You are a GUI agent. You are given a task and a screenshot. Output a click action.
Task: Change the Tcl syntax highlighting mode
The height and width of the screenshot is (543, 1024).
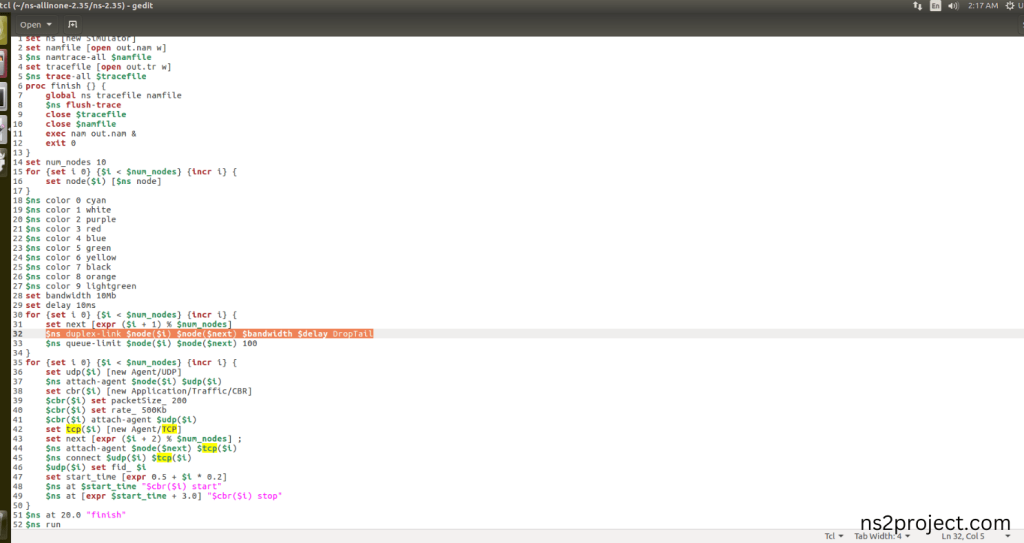(833, 536)
